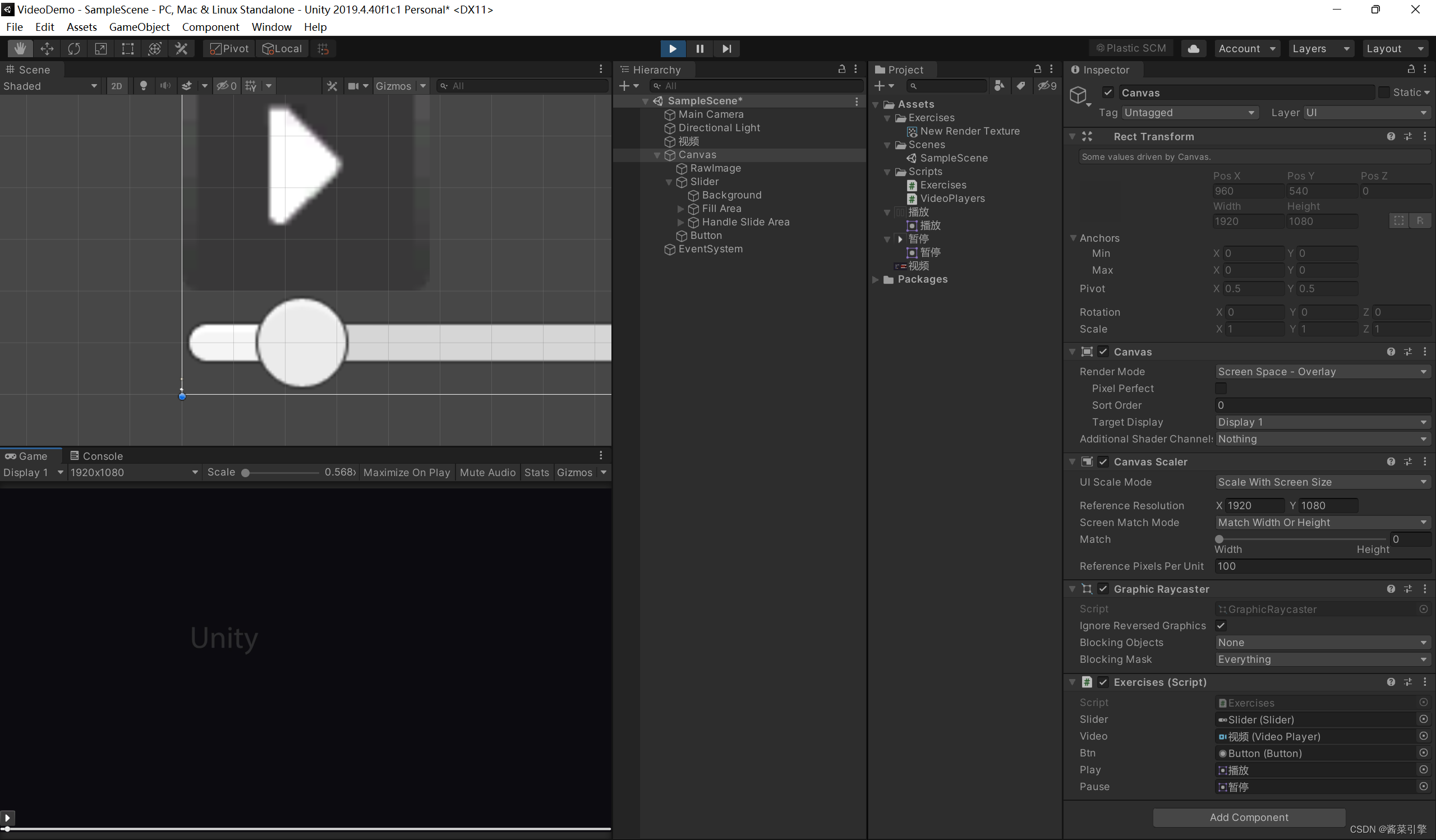Uncheck Ignore Reversed Graphics

1221,625
